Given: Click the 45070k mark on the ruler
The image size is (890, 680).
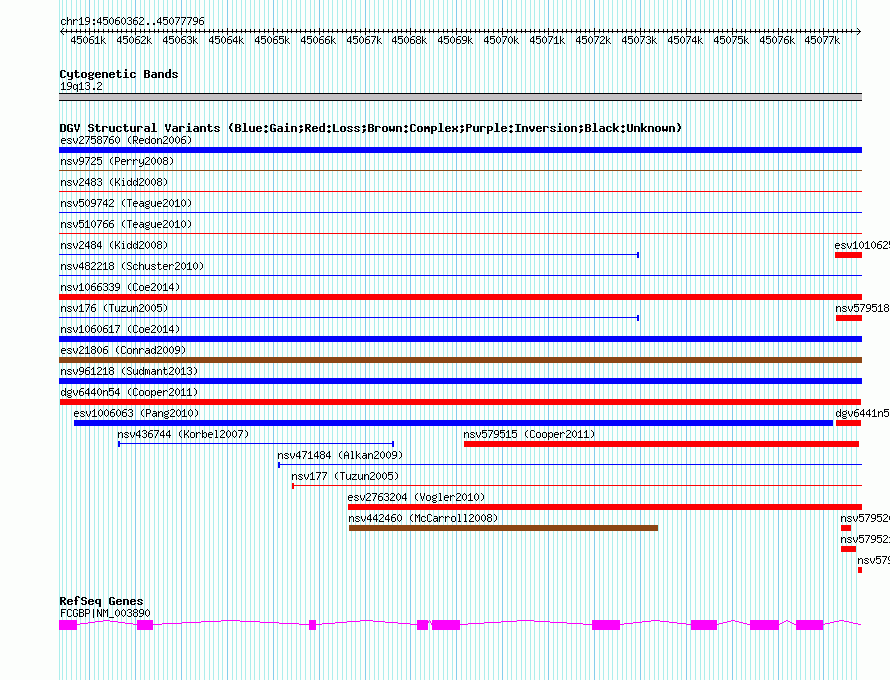Looking at the screenshot, I should pyautogui.click(x=501, y=41).
